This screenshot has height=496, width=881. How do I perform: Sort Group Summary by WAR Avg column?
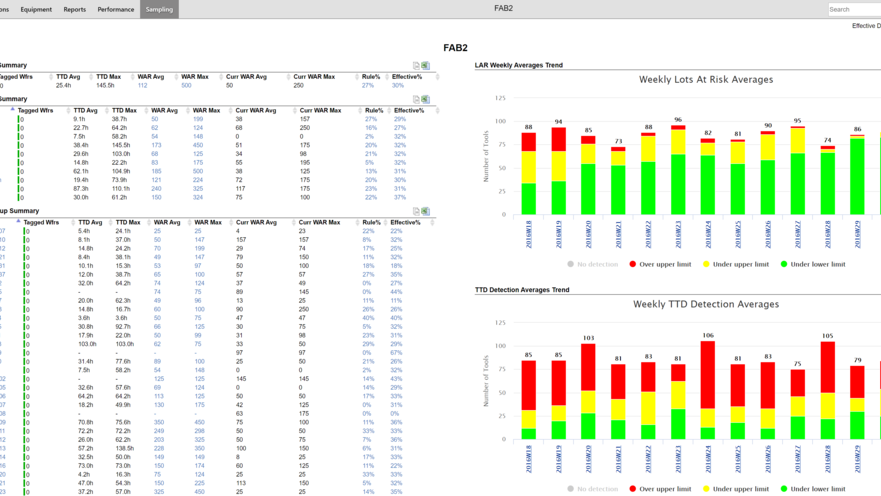click(167, 222)
